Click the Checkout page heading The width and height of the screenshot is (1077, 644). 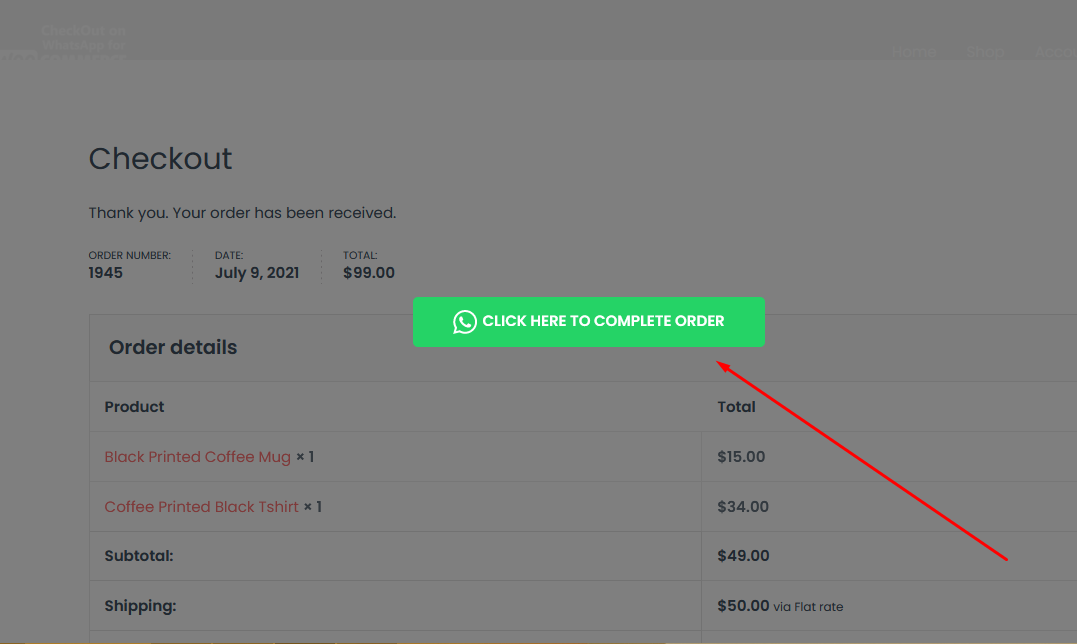coord(160,159)
